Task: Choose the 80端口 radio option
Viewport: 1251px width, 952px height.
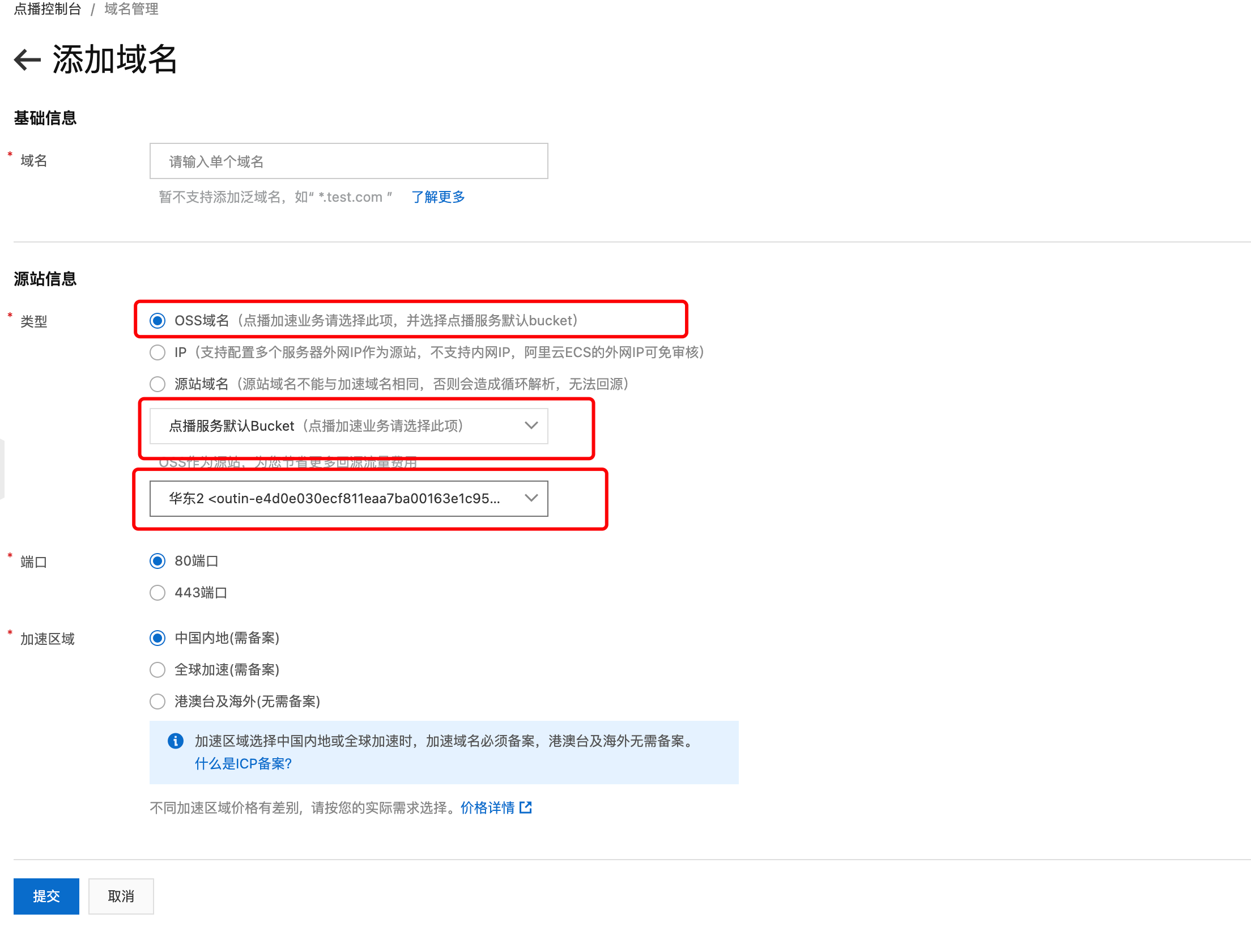Action: pos(158,561)
